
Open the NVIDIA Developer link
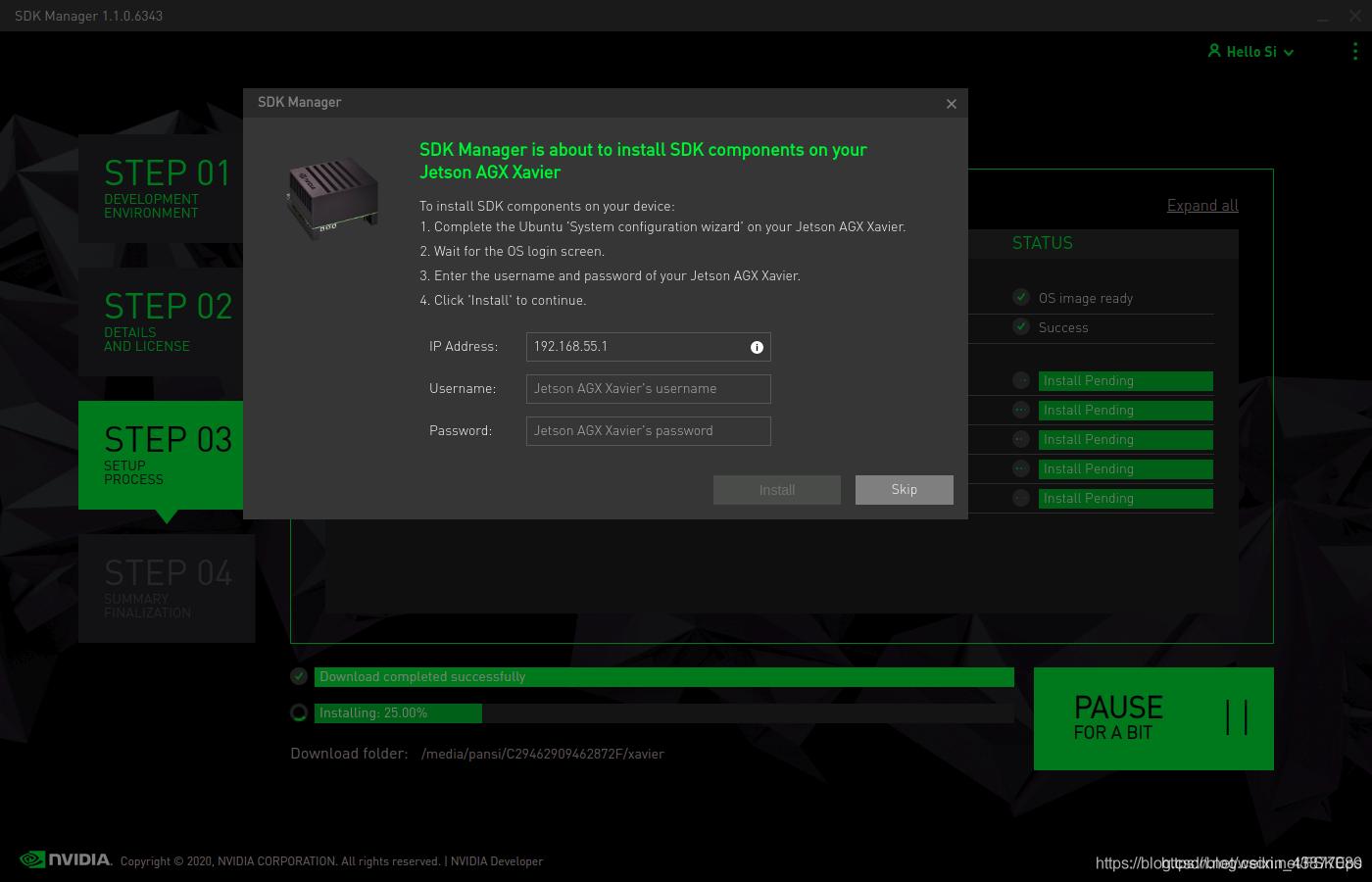pos(497,861)
